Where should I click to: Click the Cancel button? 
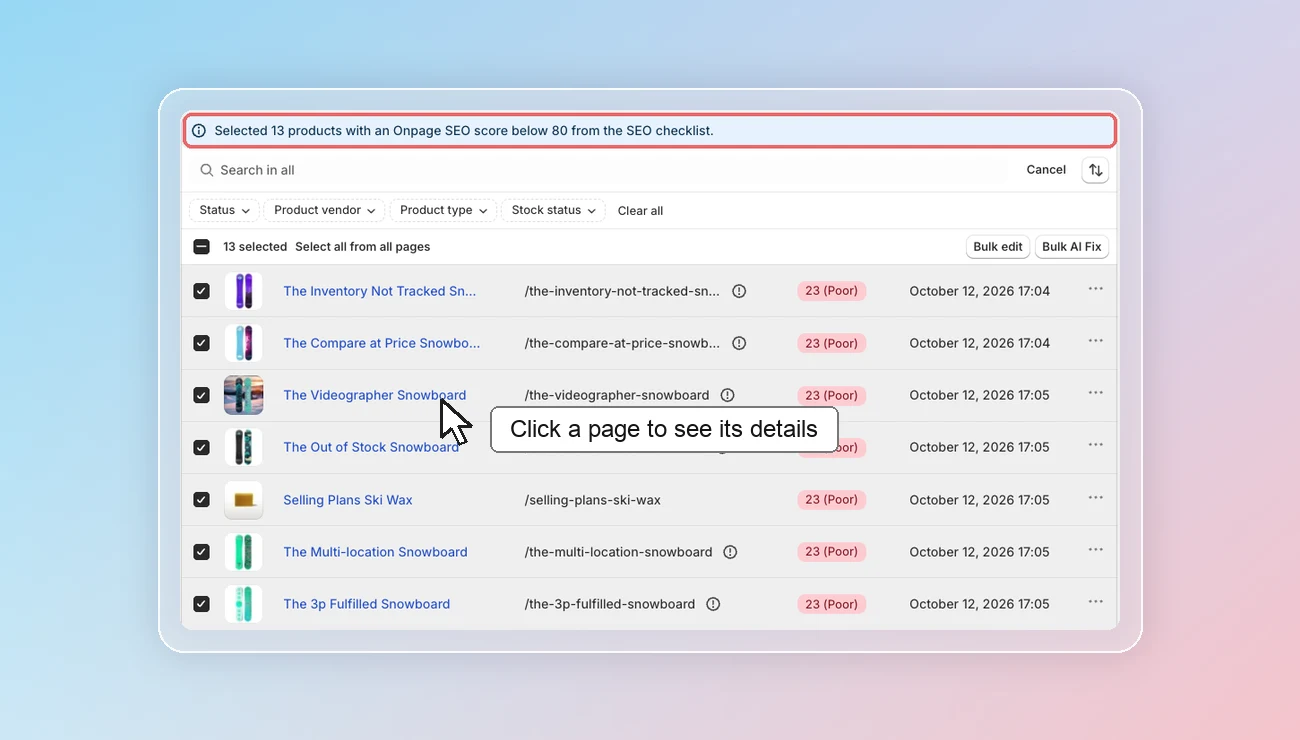pos(1046,170)
